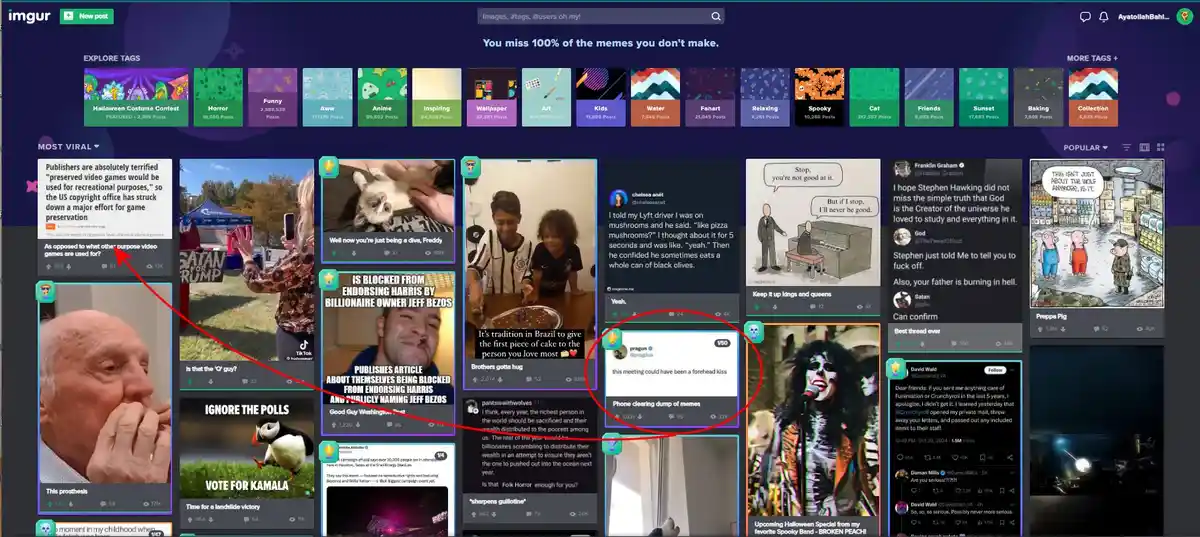The width and height of the screenshot is (1200, 537).
Task: Open the Aww tag tile
Action: (327, 97)
